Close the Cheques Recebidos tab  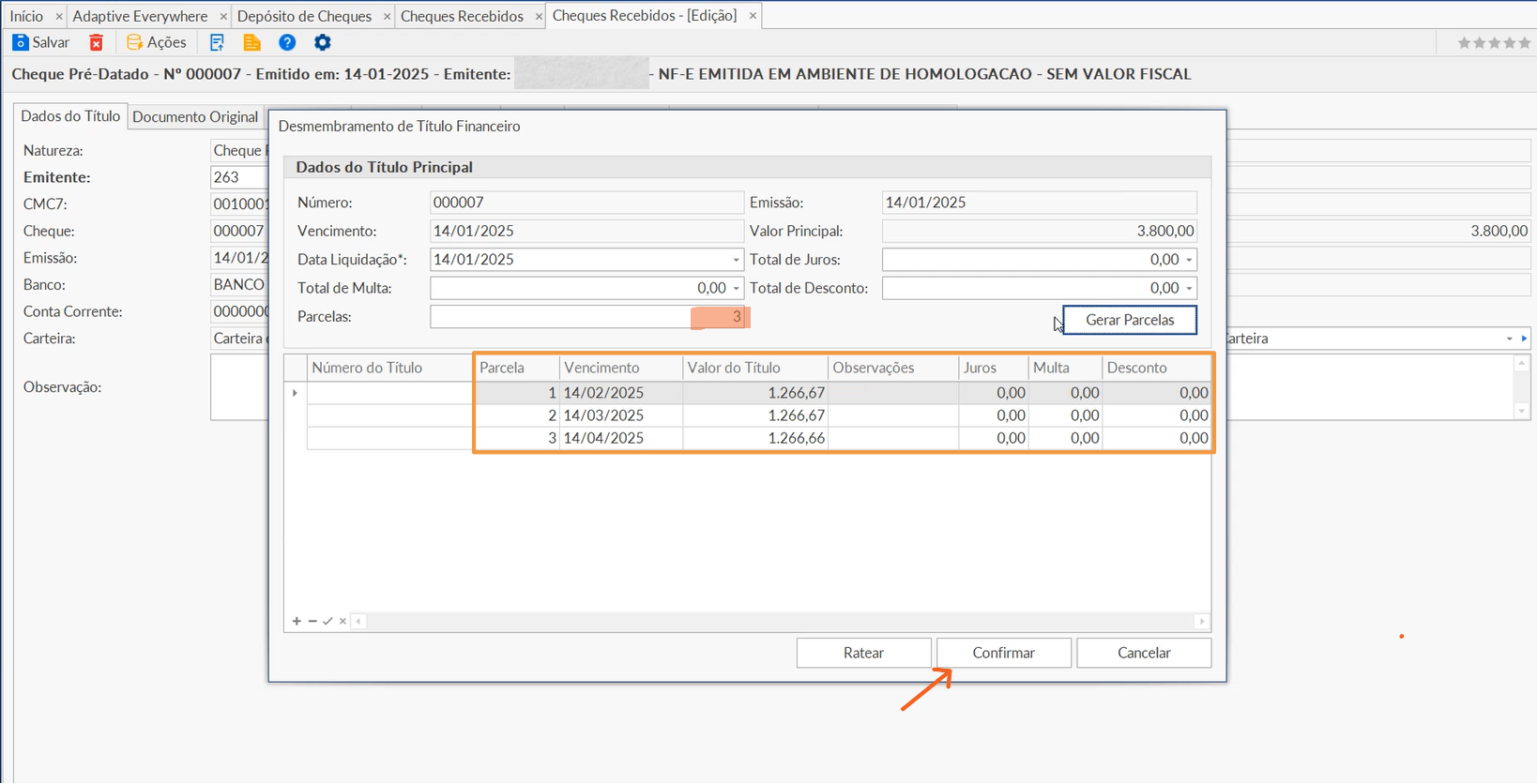(539, 16)
